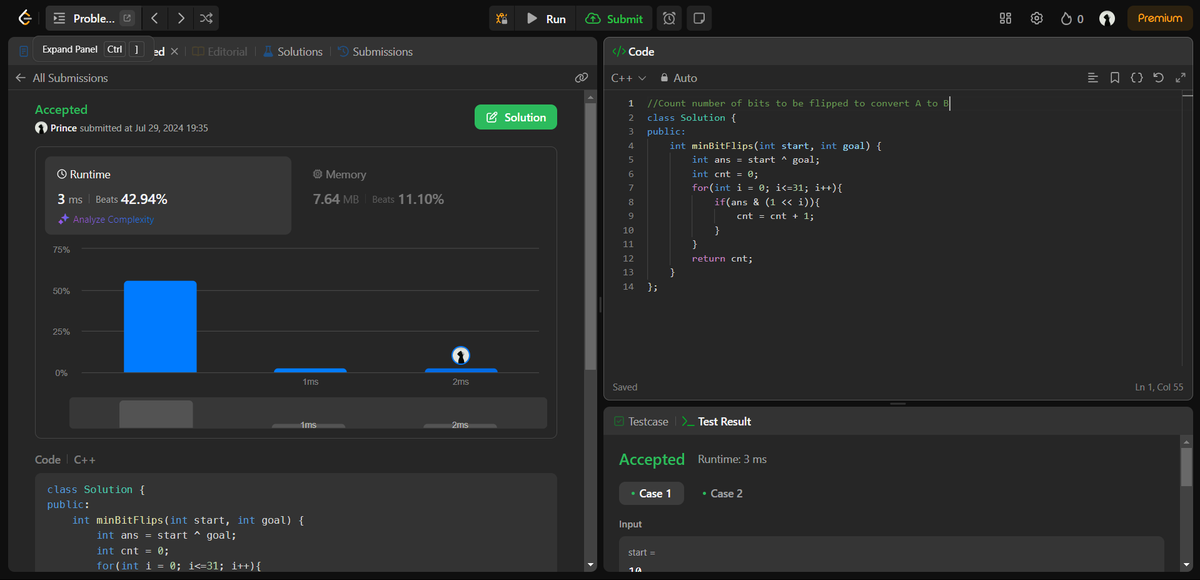Go to the next problem arrow

click(180, 18)
